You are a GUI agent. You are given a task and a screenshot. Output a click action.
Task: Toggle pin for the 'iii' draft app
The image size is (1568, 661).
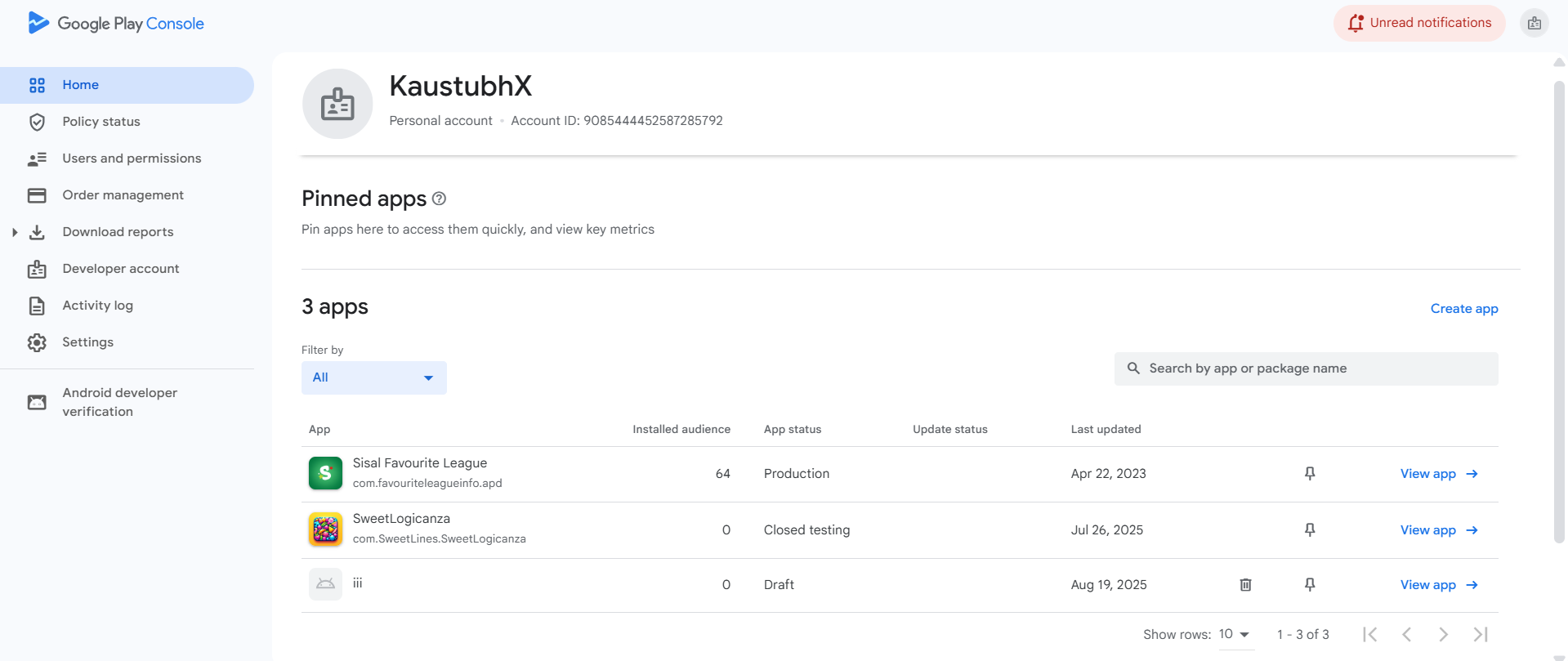tap(1310, 585)
